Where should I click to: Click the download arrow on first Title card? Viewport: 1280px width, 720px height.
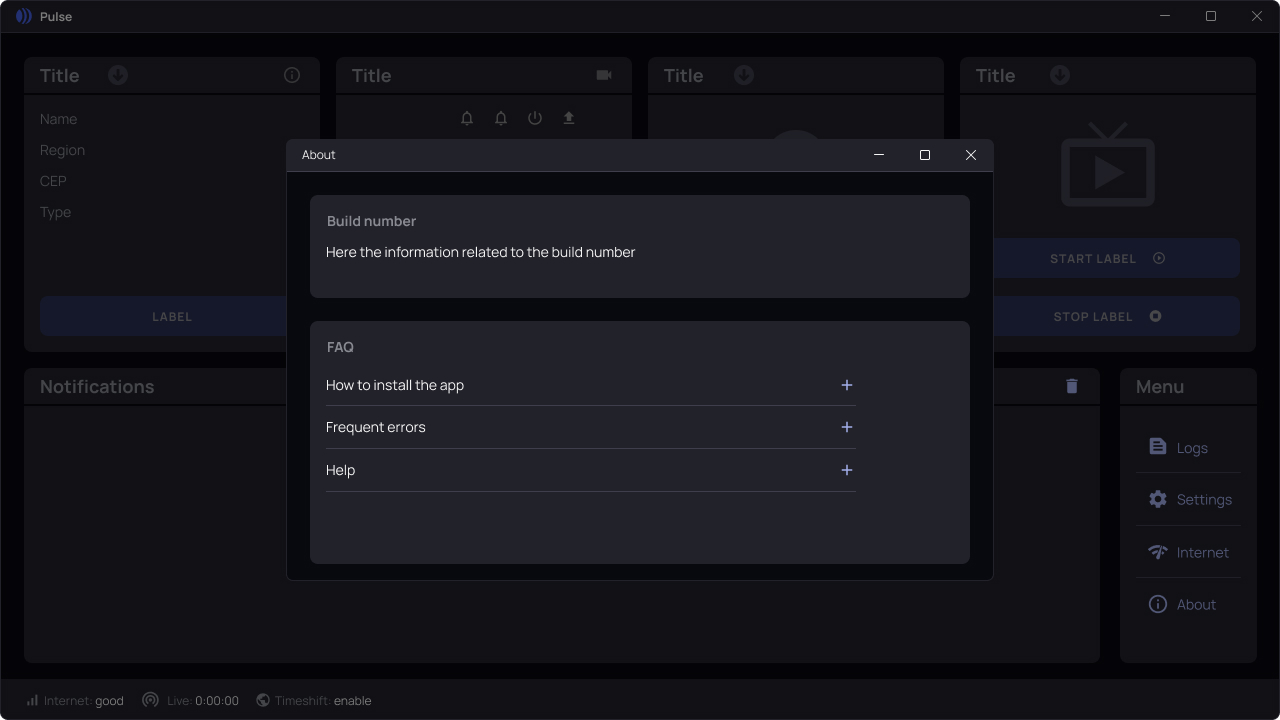118,75
